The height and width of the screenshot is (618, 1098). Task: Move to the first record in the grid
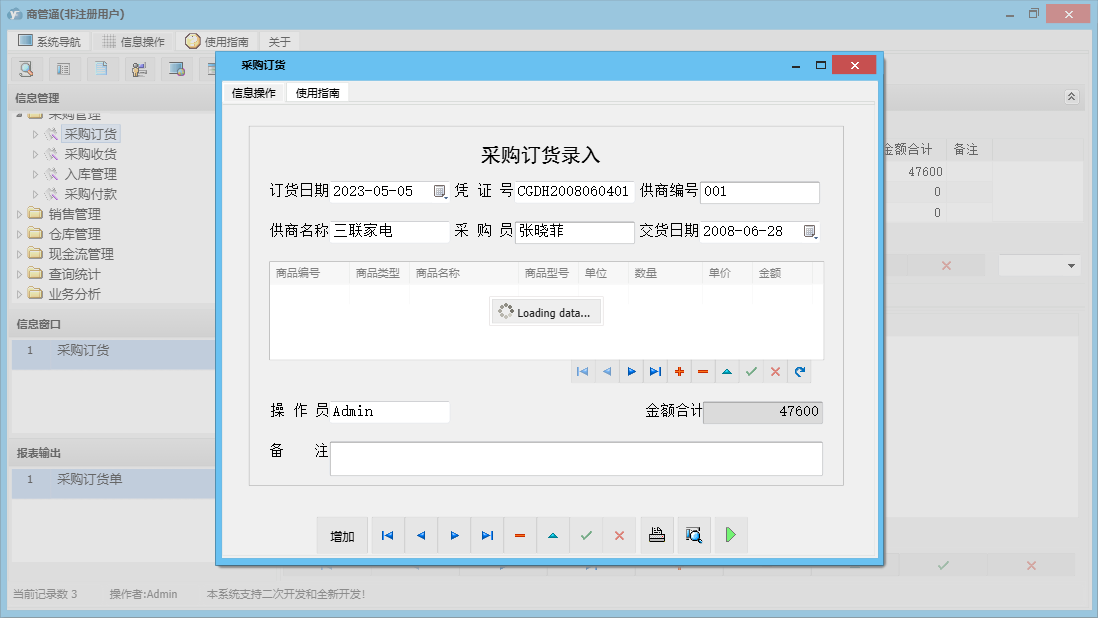click(583, 371)
